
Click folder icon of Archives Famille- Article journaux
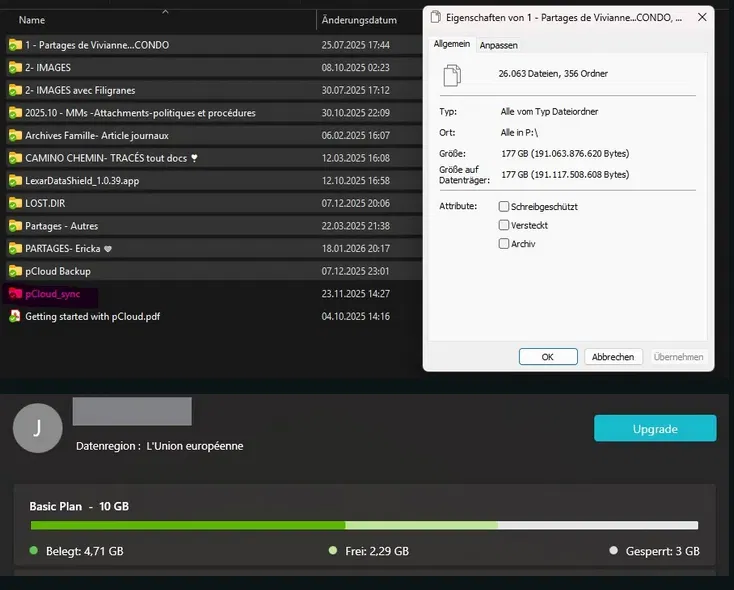pos(15,135)
